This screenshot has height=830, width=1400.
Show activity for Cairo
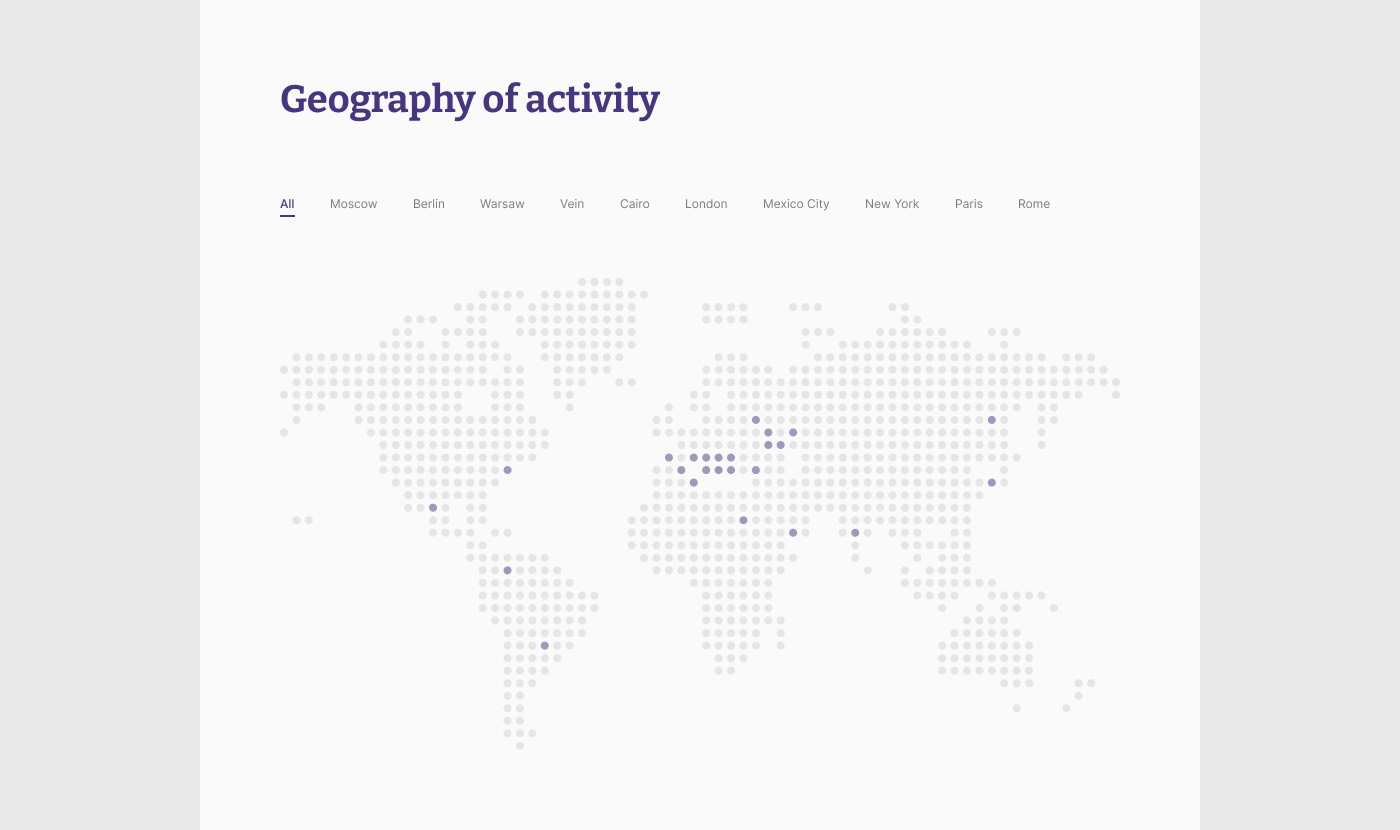point(634,204)
